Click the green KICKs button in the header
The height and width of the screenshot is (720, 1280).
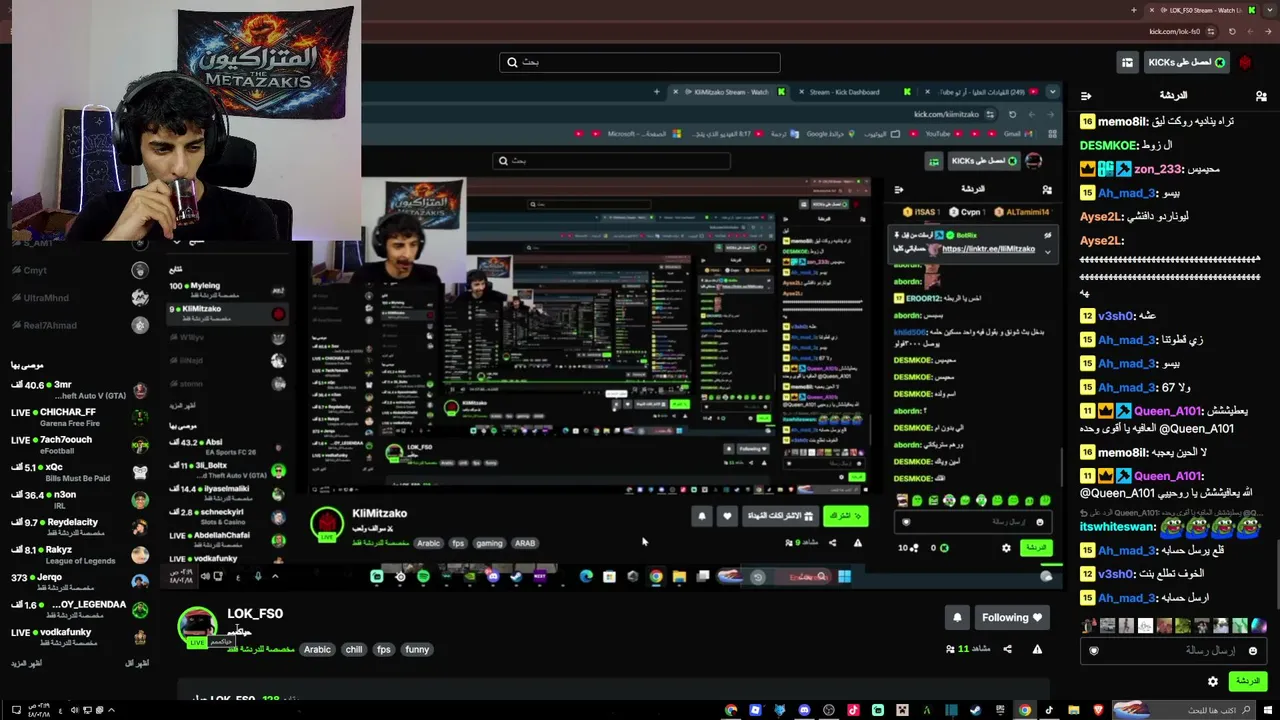1186,62
